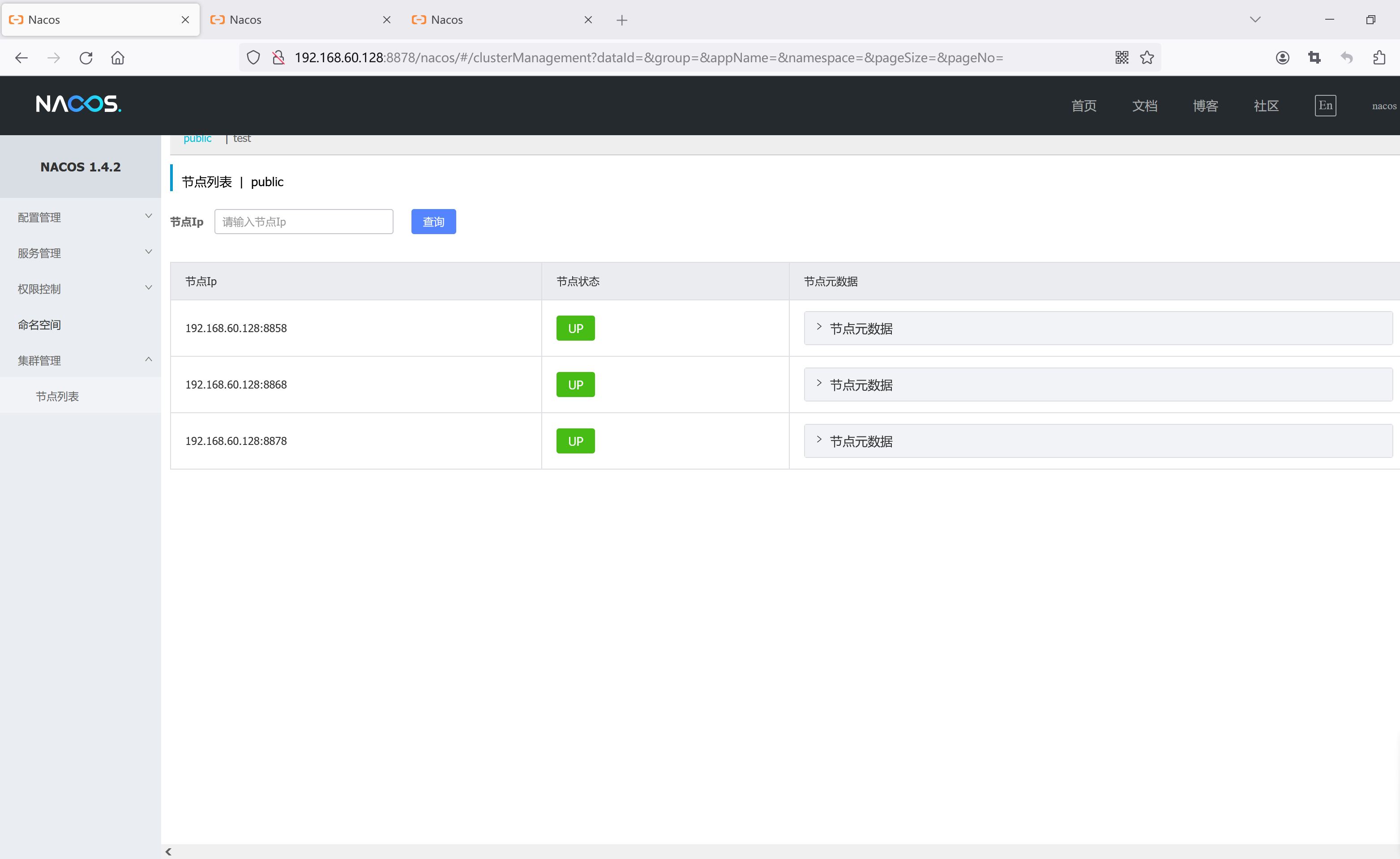Click the screenshot crop icon in toolbar

coord(1314,57)
